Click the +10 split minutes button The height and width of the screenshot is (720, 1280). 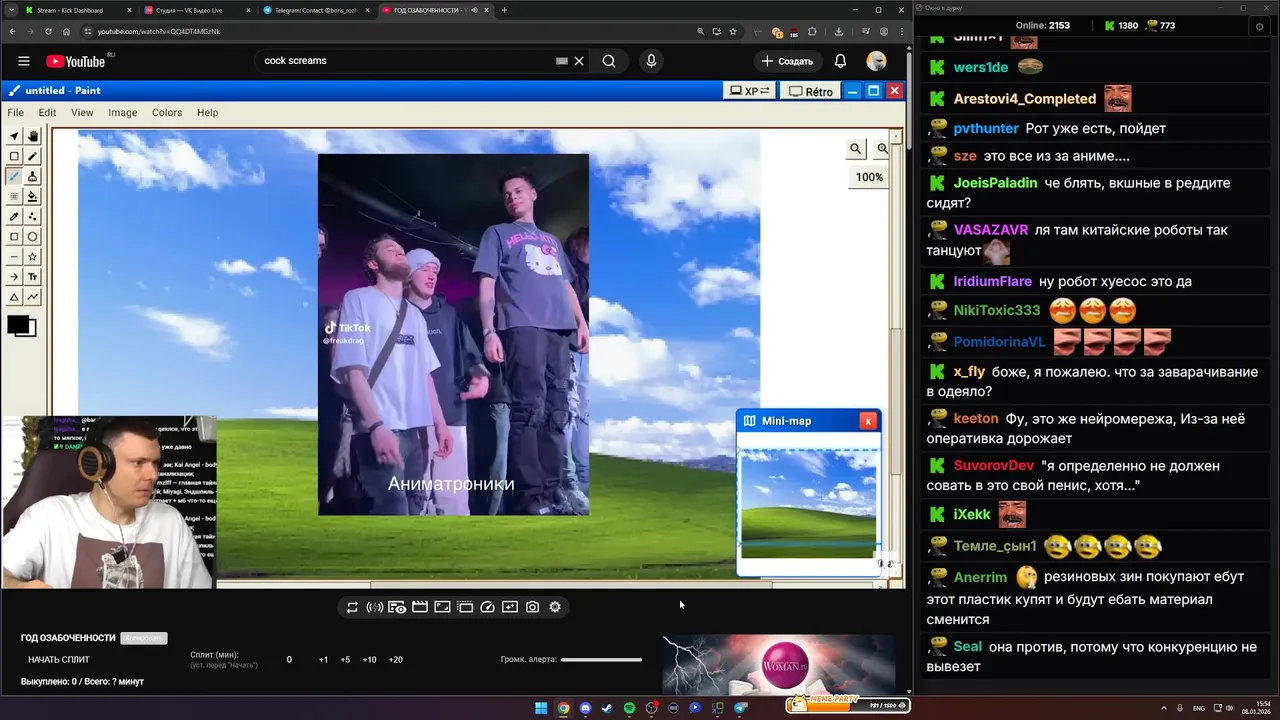coord(370,660)
